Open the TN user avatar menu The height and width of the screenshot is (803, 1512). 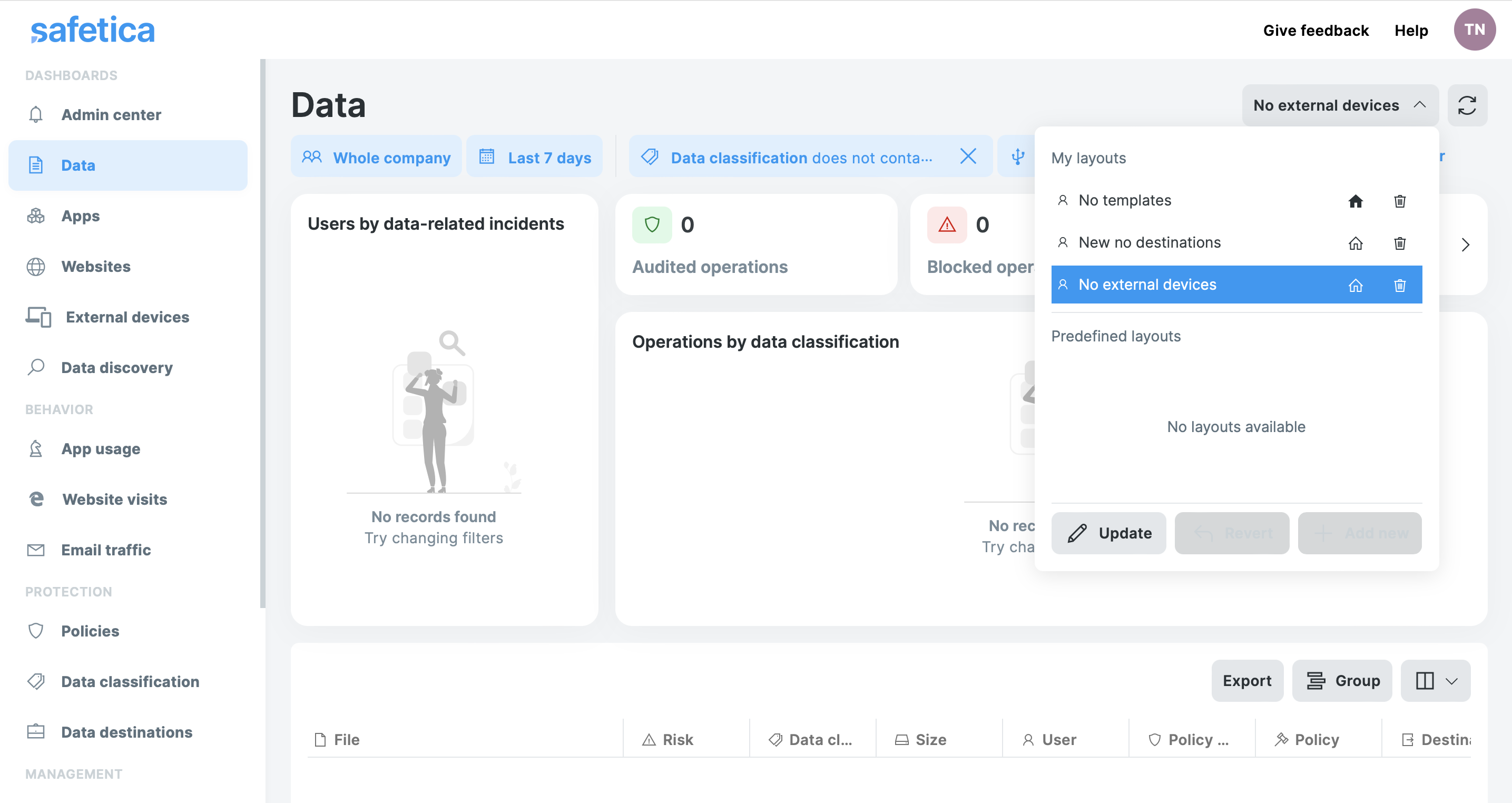(1474, 30)
